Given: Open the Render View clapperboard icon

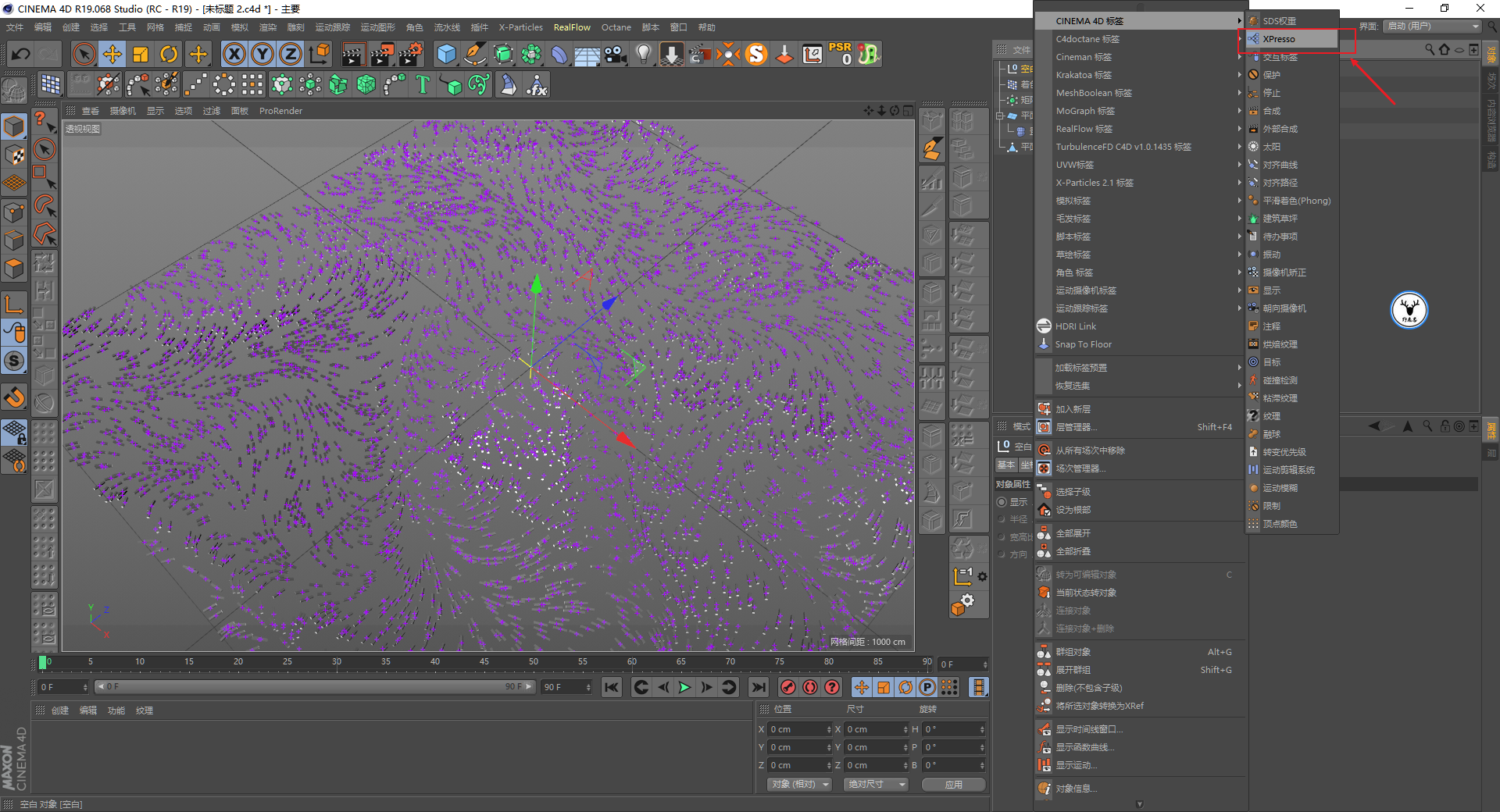Looking at the screenshot, I should (354, 54).
